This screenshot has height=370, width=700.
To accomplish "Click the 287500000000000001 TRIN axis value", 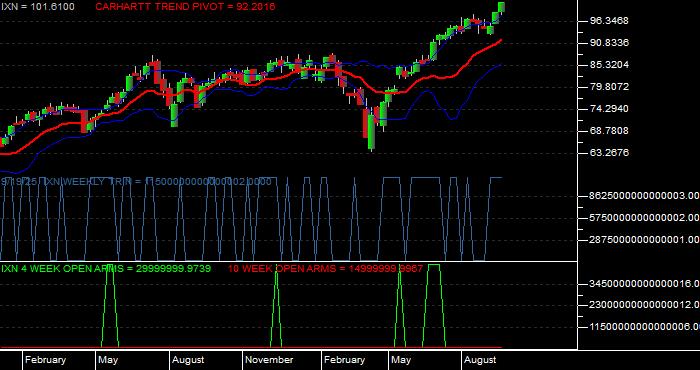I will (x=645, y=240).
